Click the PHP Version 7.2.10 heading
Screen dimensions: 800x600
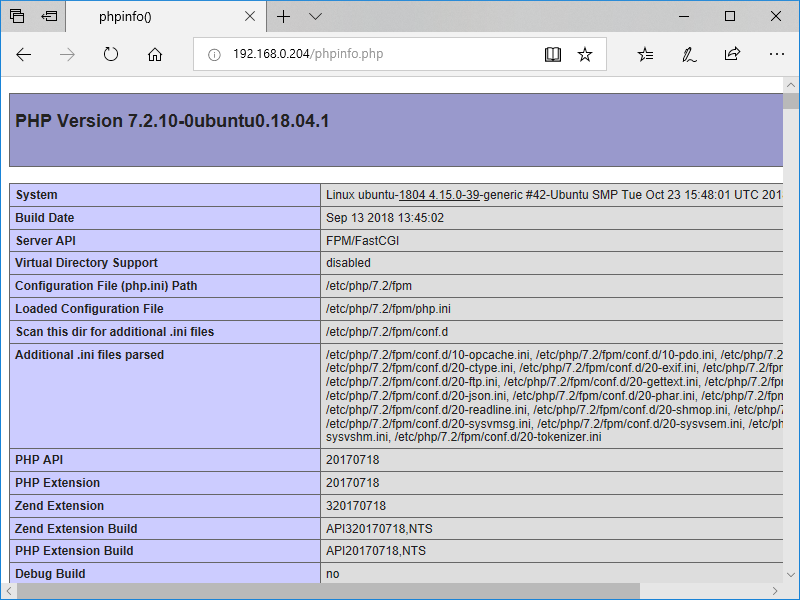[x=172, y=121]
